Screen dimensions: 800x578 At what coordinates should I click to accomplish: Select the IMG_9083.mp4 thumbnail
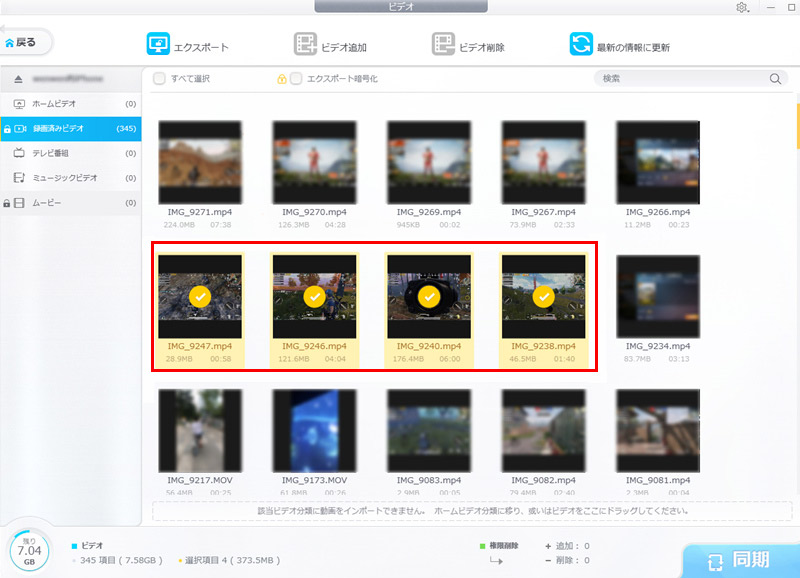tap(429, 431)
